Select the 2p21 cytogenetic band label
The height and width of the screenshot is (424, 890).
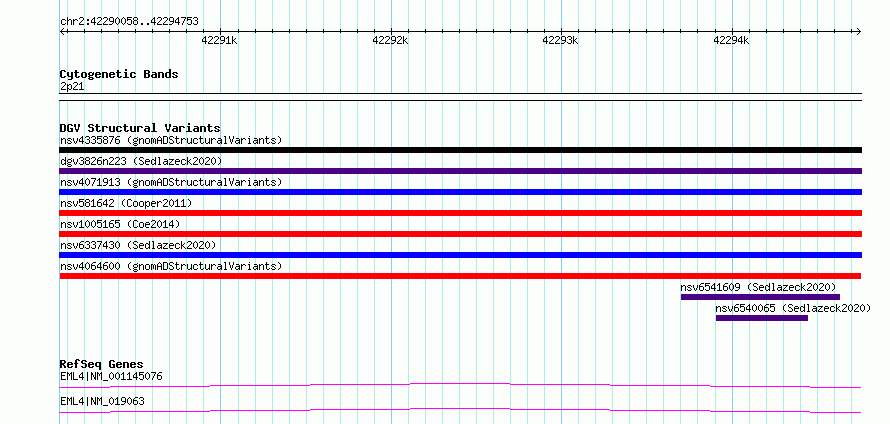[x=72, y=87]
